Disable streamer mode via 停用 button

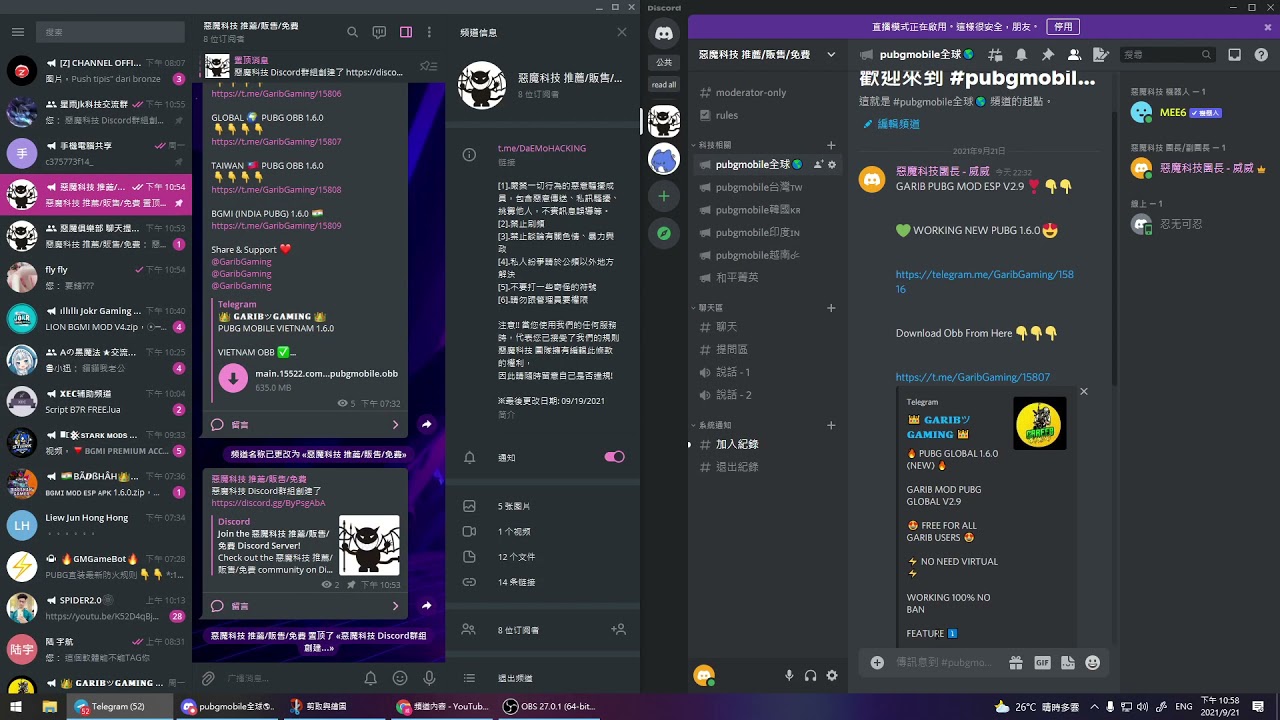[1063, 27]
